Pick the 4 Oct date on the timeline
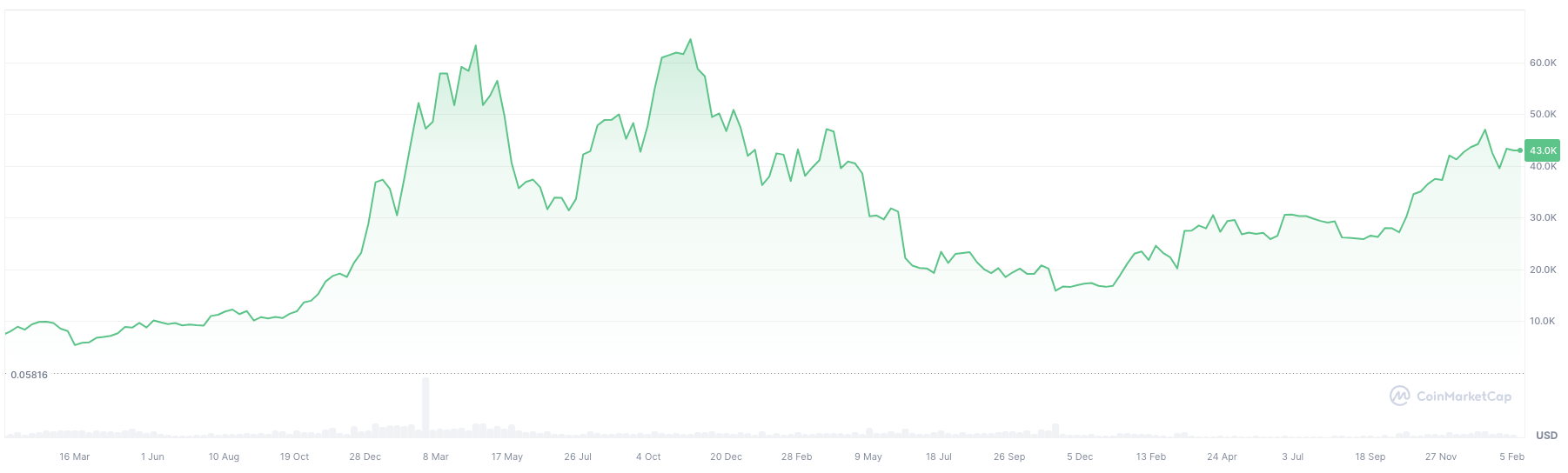 click(x=648, y=456)
